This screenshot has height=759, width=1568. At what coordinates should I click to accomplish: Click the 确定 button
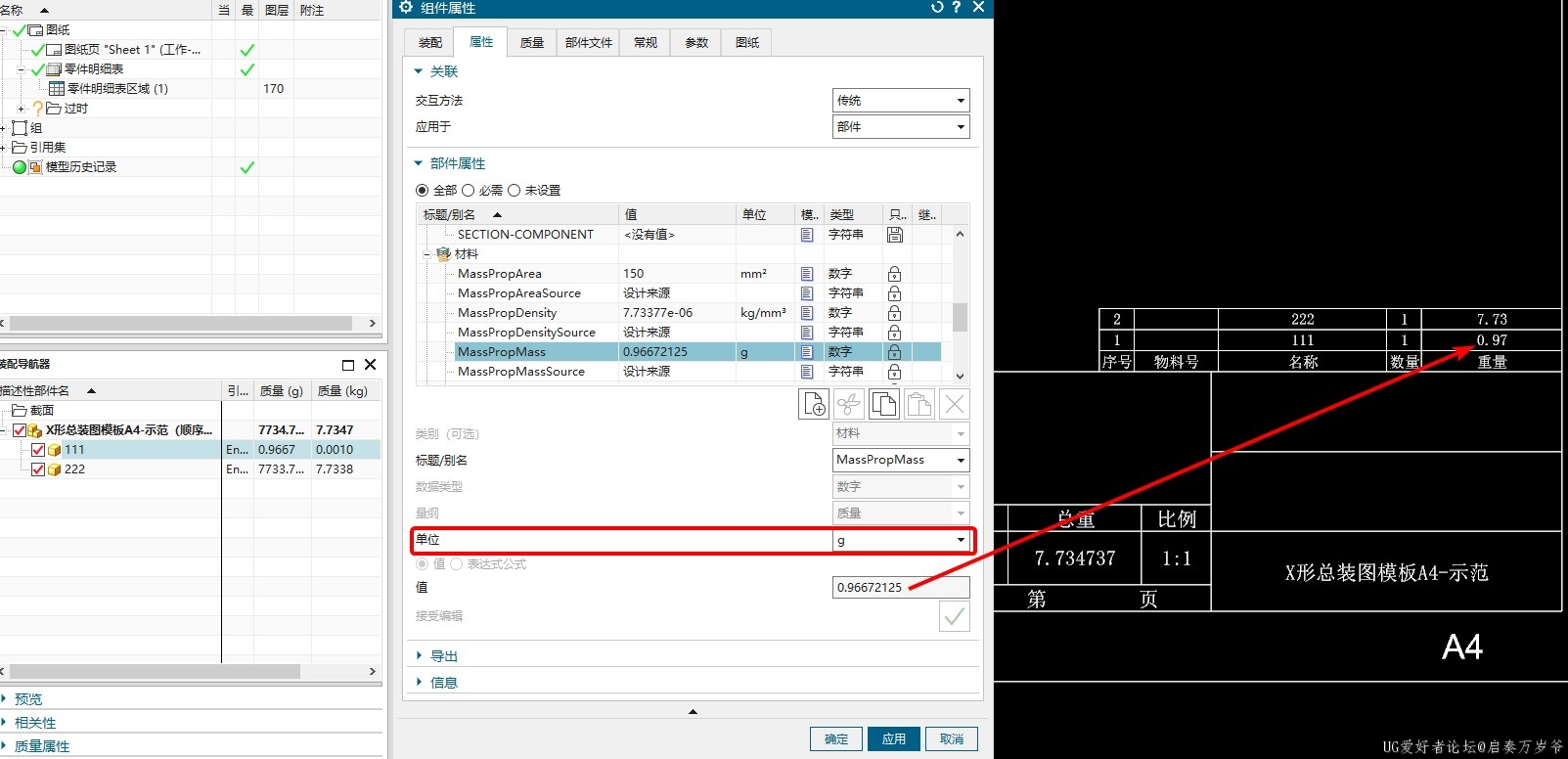[x=836, y=739]
